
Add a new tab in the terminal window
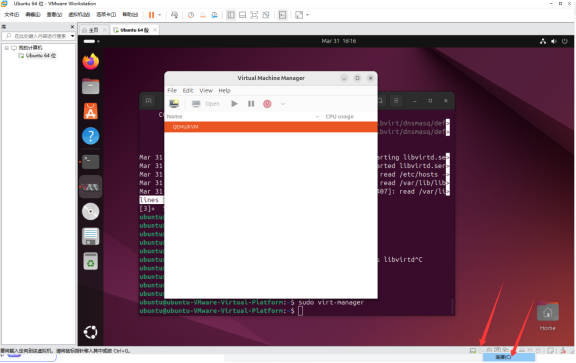[x=148, y=101]
